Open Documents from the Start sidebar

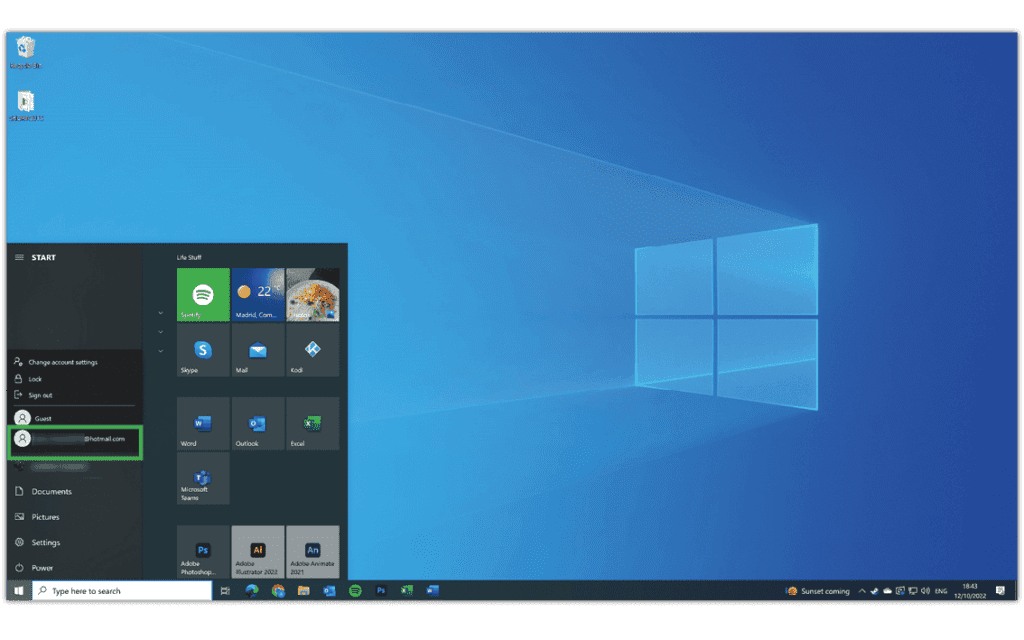coord(50,491)
